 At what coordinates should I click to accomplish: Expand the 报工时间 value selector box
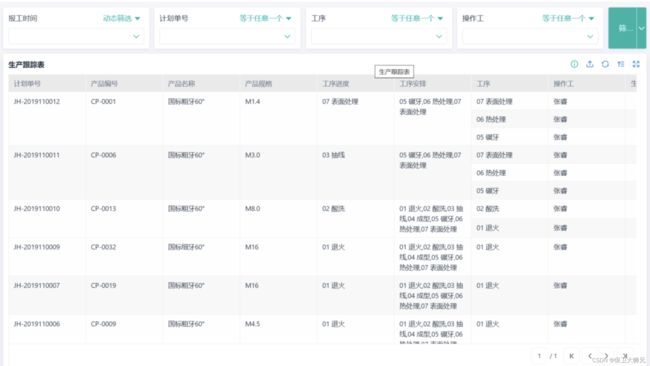point(75,36)
